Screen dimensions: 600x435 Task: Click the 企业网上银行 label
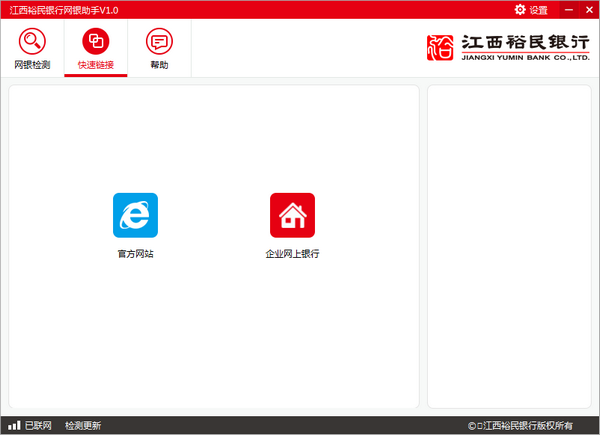tap(292, 254)
